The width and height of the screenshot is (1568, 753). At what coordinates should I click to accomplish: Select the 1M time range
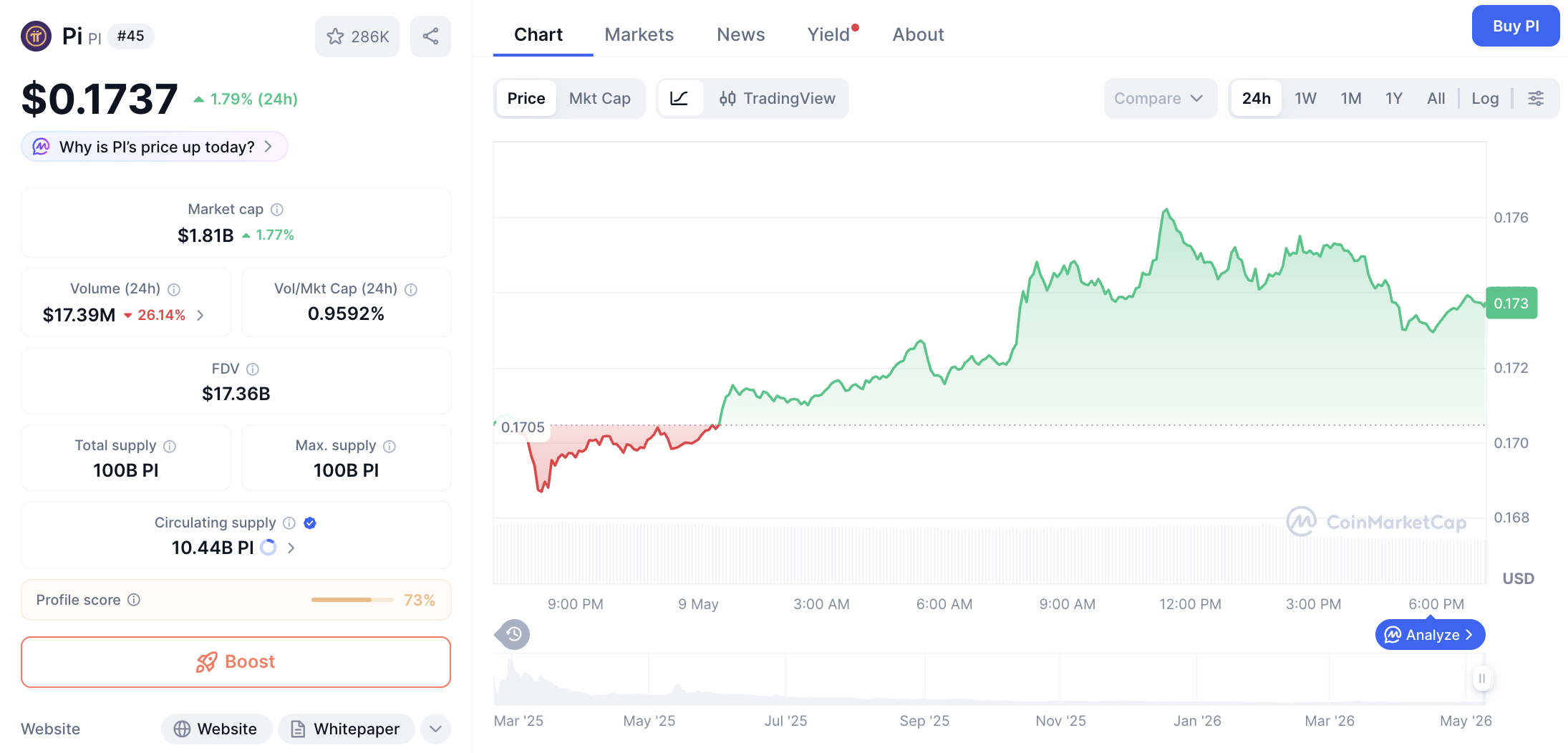(x=1351, y=98)
